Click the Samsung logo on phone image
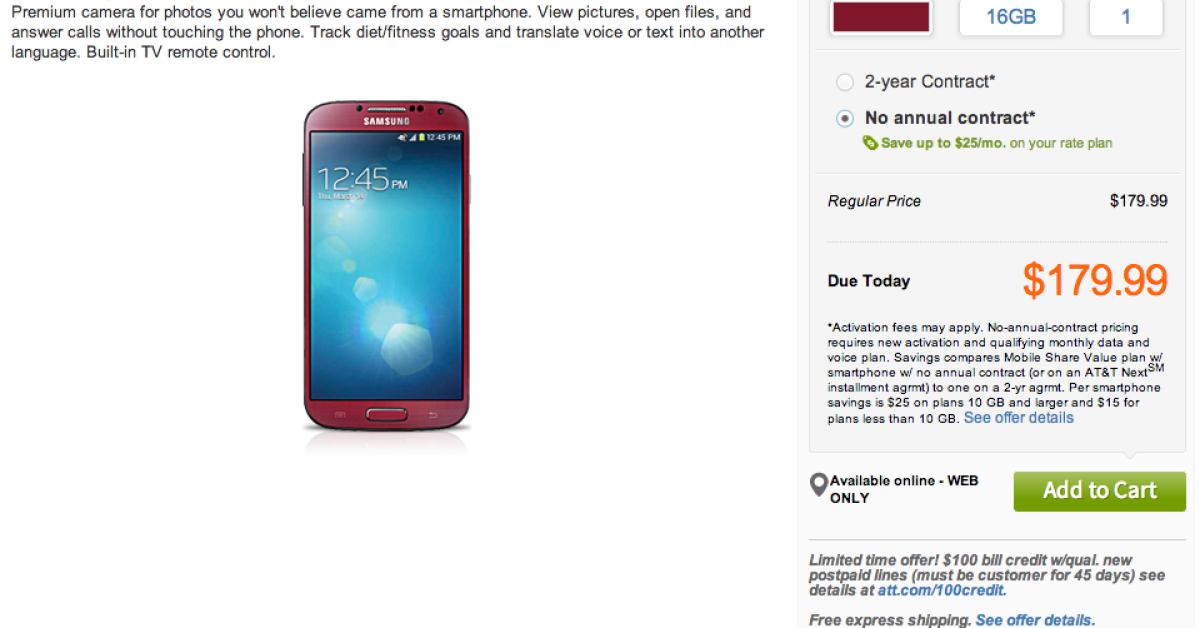Viewport: 1200px width, 628px height. coord(386,122)
